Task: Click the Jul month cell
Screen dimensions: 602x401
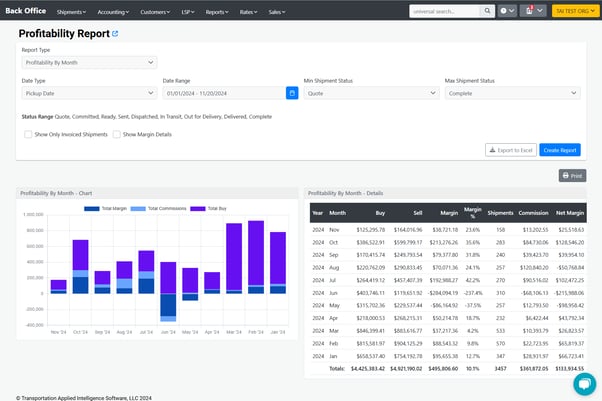Action: [x=332, y=280]
